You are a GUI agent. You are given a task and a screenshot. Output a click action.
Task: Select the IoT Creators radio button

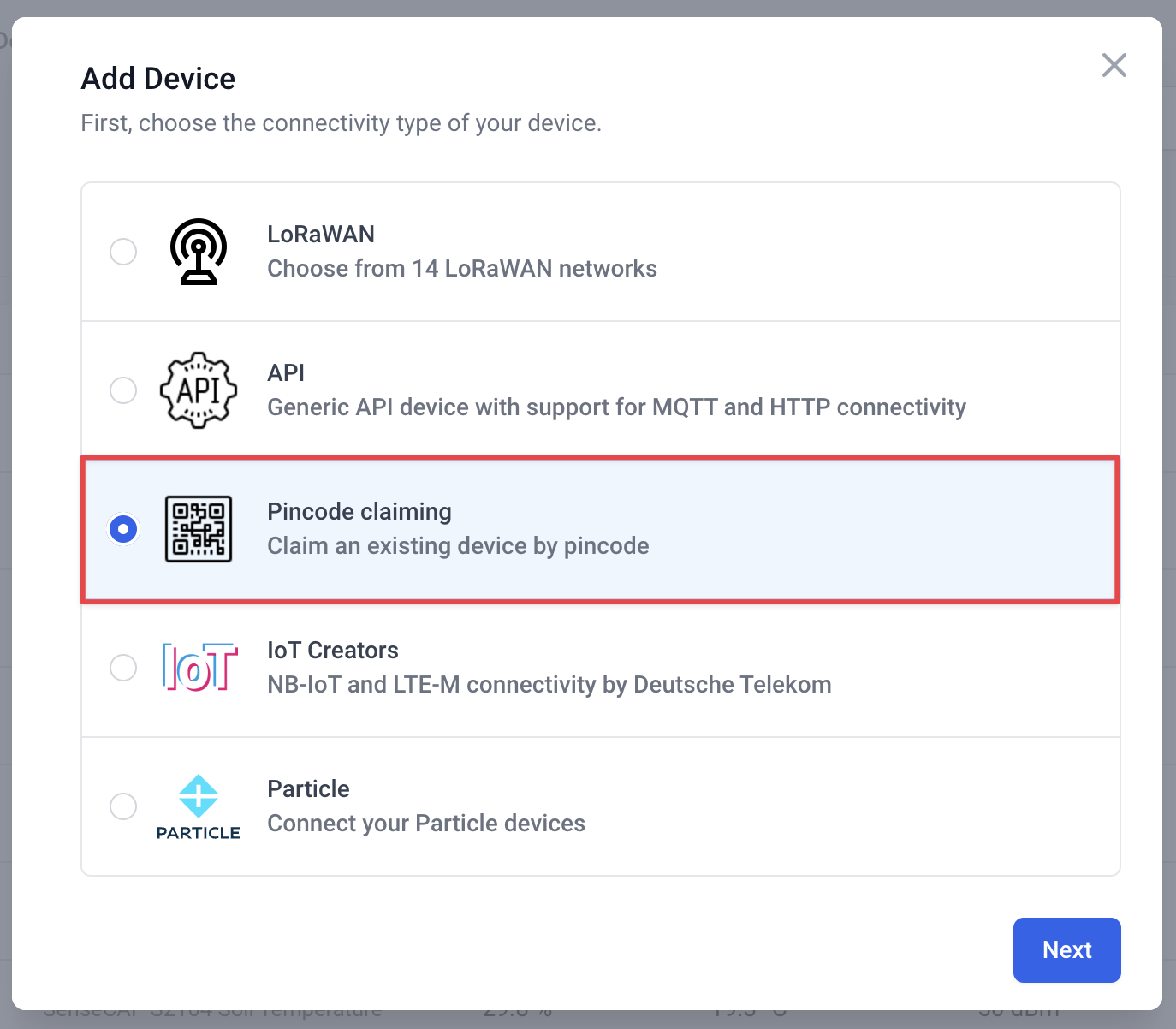pyautogui.click(x=123, y=668)
